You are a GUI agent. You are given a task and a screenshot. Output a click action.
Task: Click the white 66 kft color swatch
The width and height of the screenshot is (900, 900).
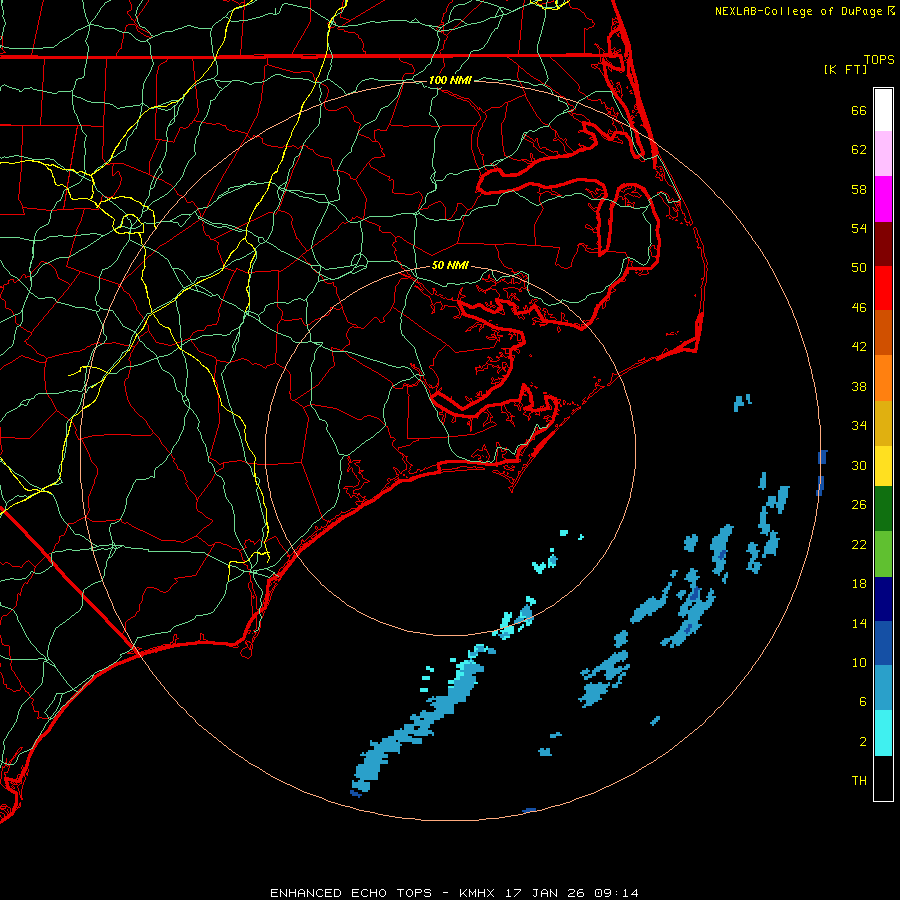pyautogui.click(x=883, y=110)
